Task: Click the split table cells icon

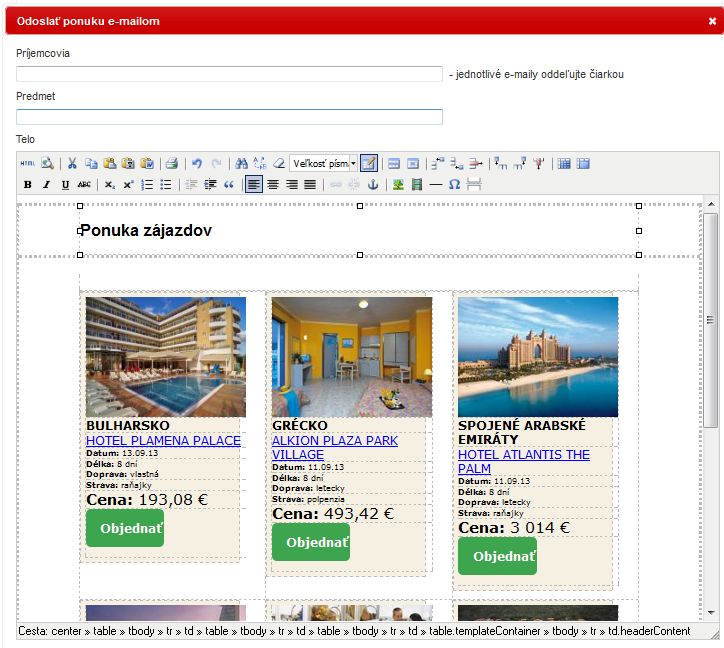Action: click(564, 164)
